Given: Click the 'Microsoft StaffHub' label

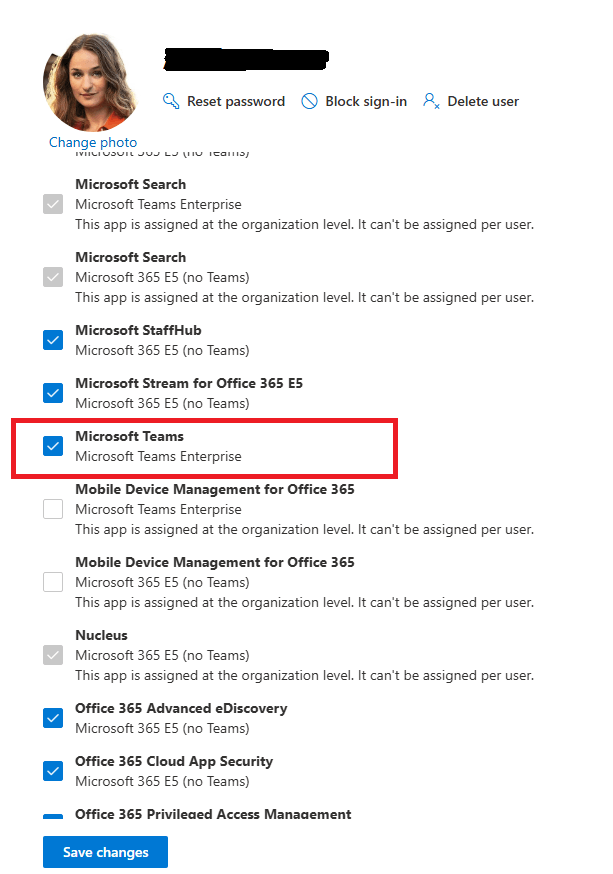Looking at the screenshot, I should point(138,331).
